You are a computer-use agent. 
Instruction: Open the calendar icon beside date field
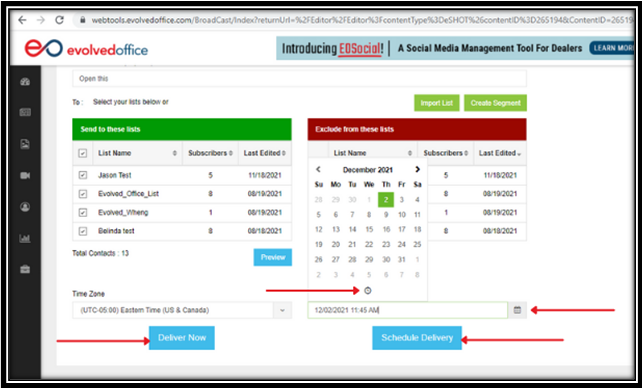tap(517, 310)
